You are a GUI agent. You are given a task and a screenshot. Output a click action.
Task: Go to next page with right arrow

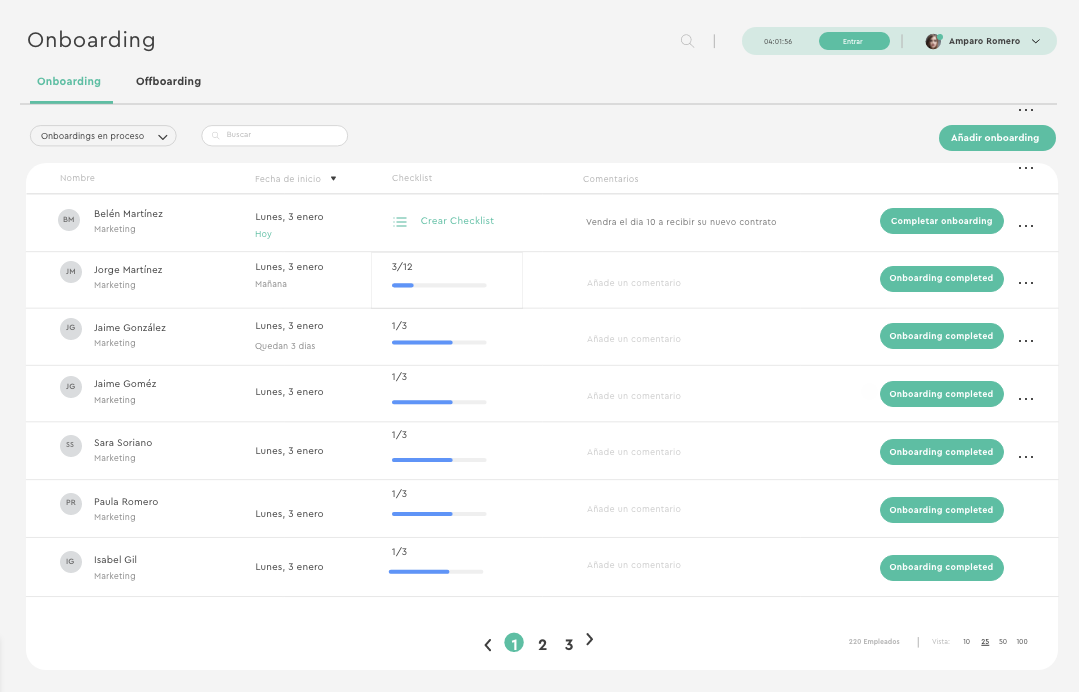click(590, 640)
